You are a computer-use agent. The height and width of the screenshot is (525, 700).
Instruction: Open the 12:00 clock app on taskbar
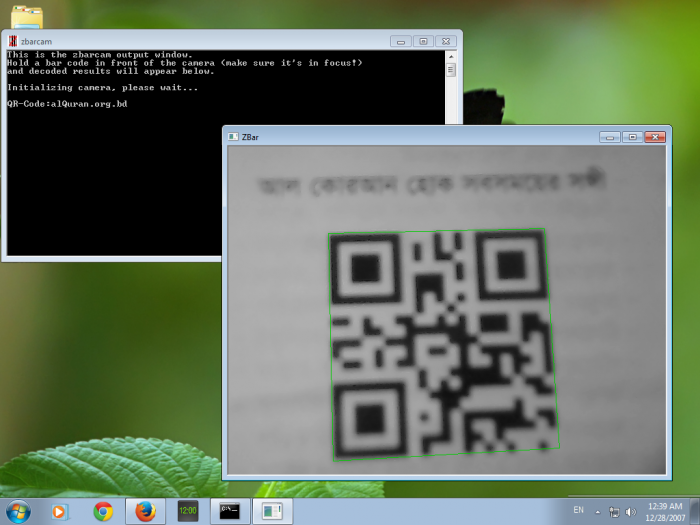(x=188, y=511)
